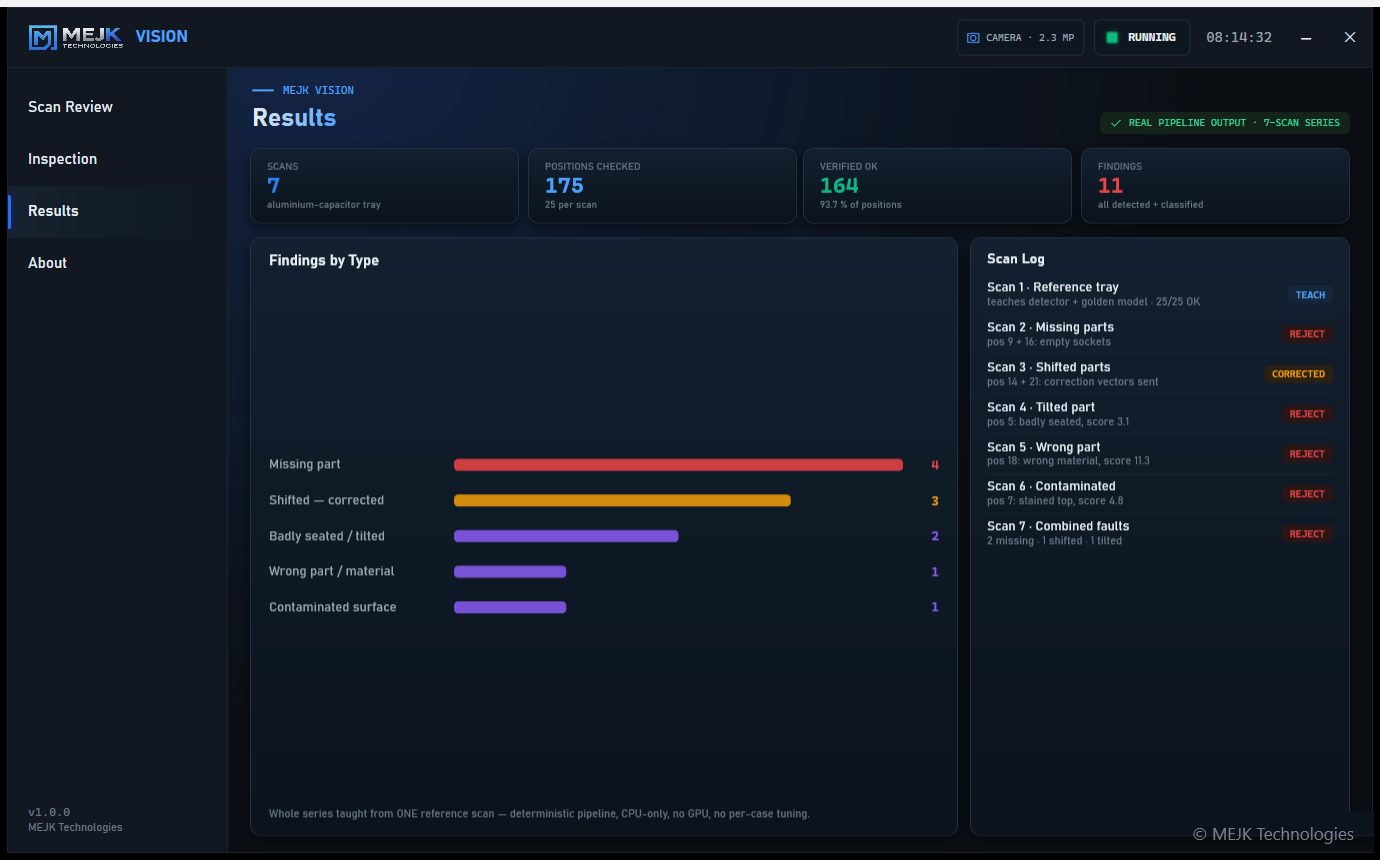Click the Missing part count 4
The height and width of the screenshot is (860, 1380).
click(935, 465)
